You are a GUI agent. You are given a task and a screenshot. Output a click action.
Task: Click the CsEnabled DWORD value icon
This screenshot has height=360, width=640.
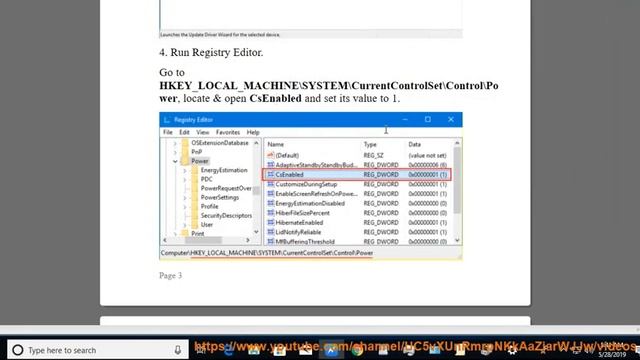(271, 175)
